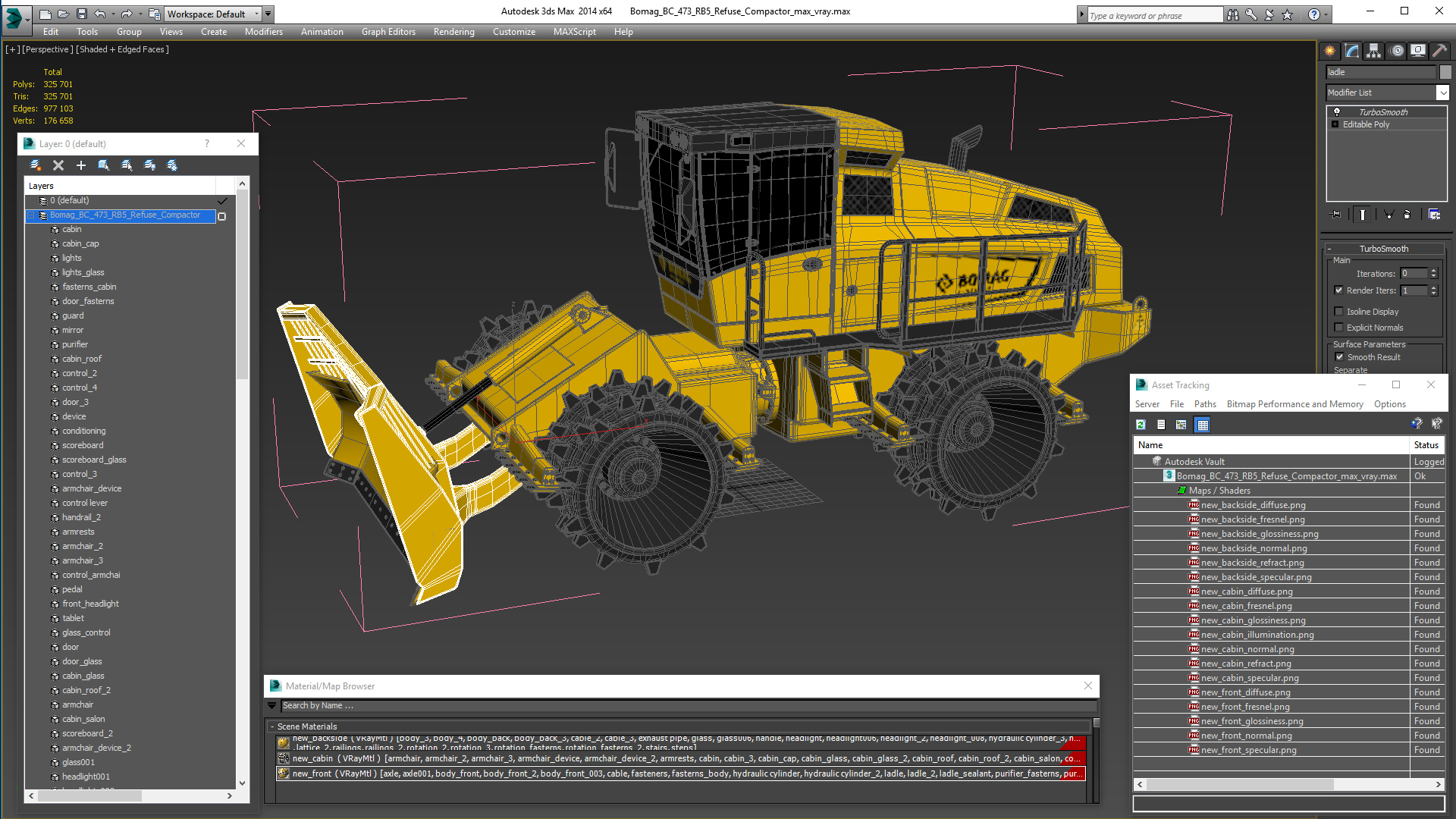Enable Explicit Normals checkbox
Image resolution: width=1456 pixels, height=819 pixels.
pos(1339,328)
